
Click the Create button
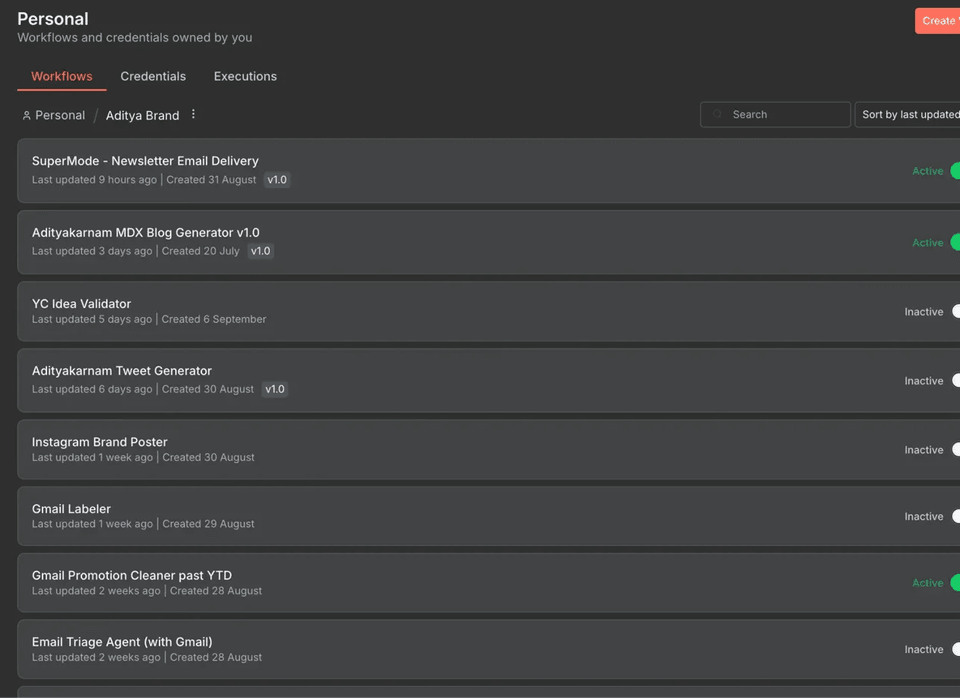click(x=938, y=20)
